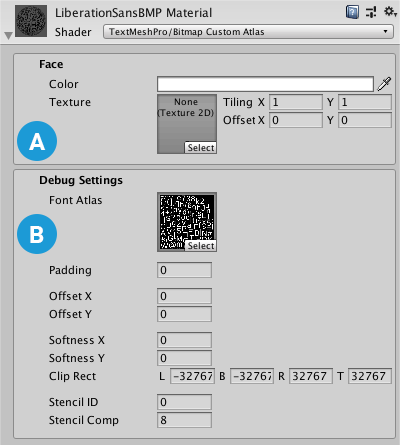Edit the Clip Rect T field
The height and width of the screenshot is (445, 400).
[370, 376]
